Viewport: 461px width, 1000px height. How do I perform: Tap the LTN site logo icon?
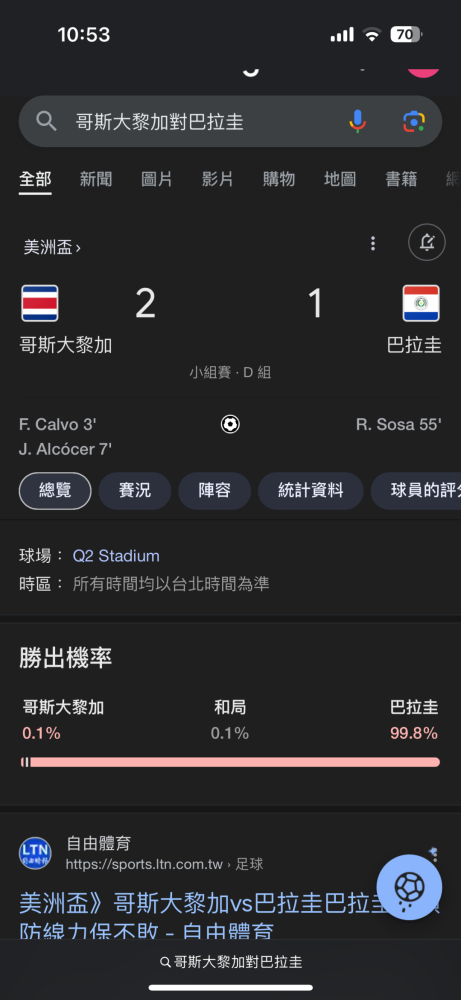(x=35, y=853)
